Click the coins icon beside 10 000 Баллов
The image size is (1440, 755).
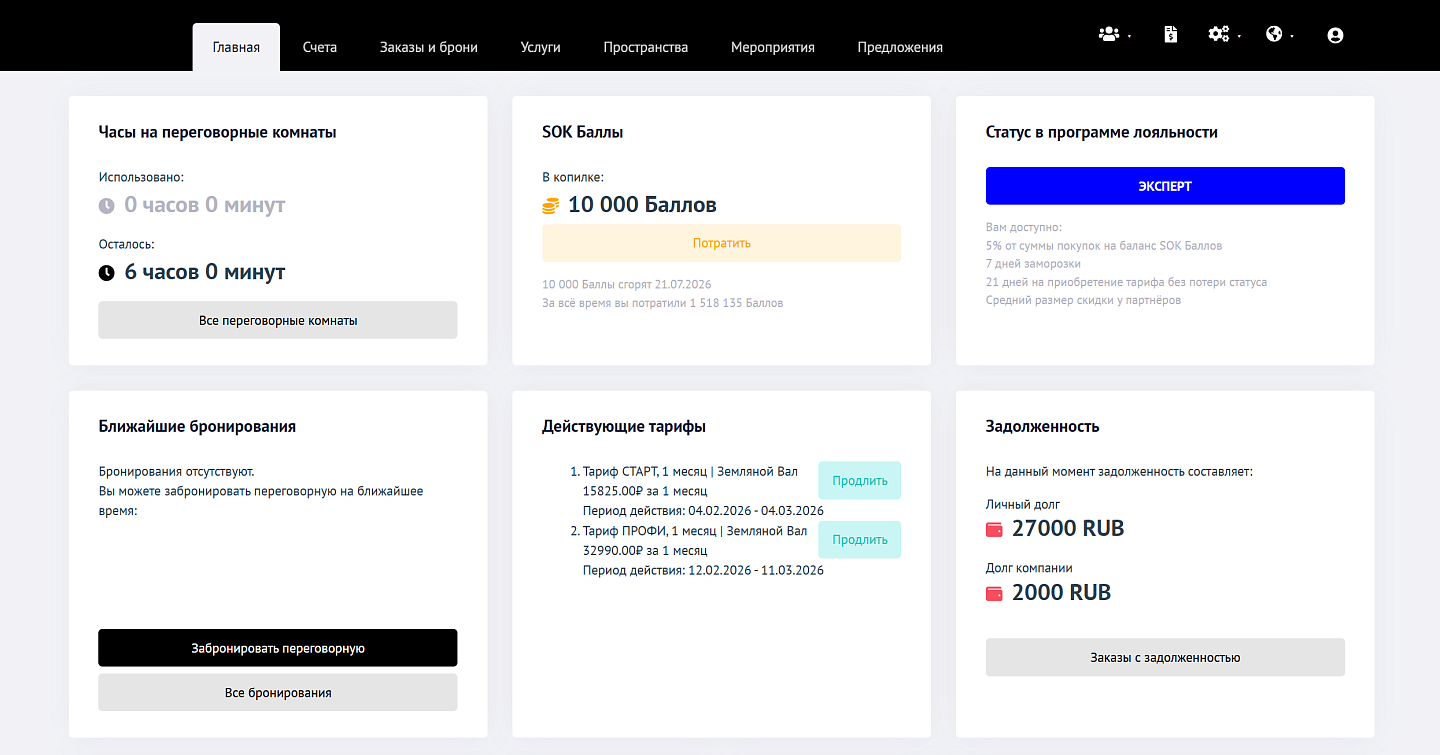click(x=550, y=206)
